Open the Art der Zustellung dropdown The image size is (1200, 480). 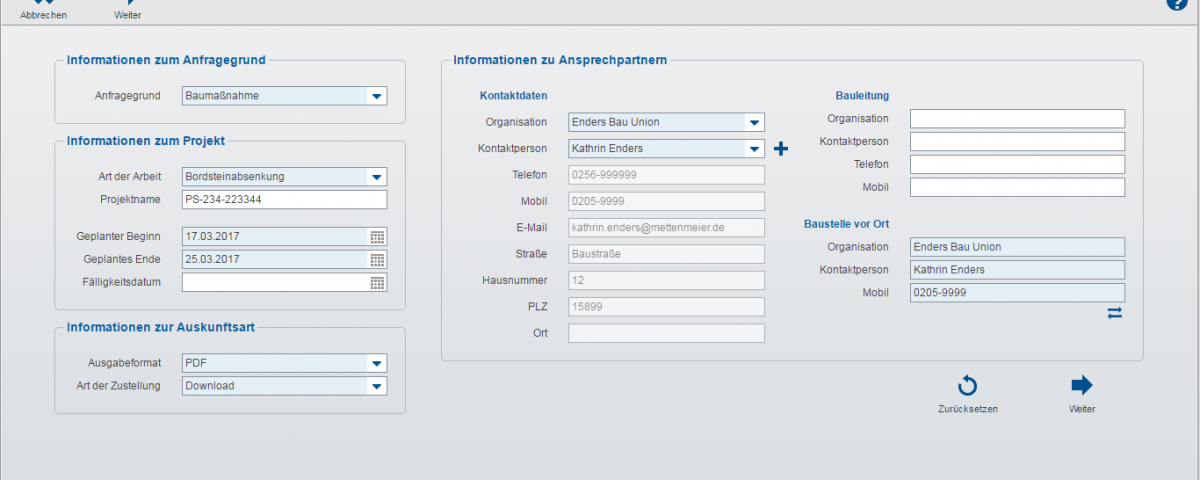click(x=376, y=387)
